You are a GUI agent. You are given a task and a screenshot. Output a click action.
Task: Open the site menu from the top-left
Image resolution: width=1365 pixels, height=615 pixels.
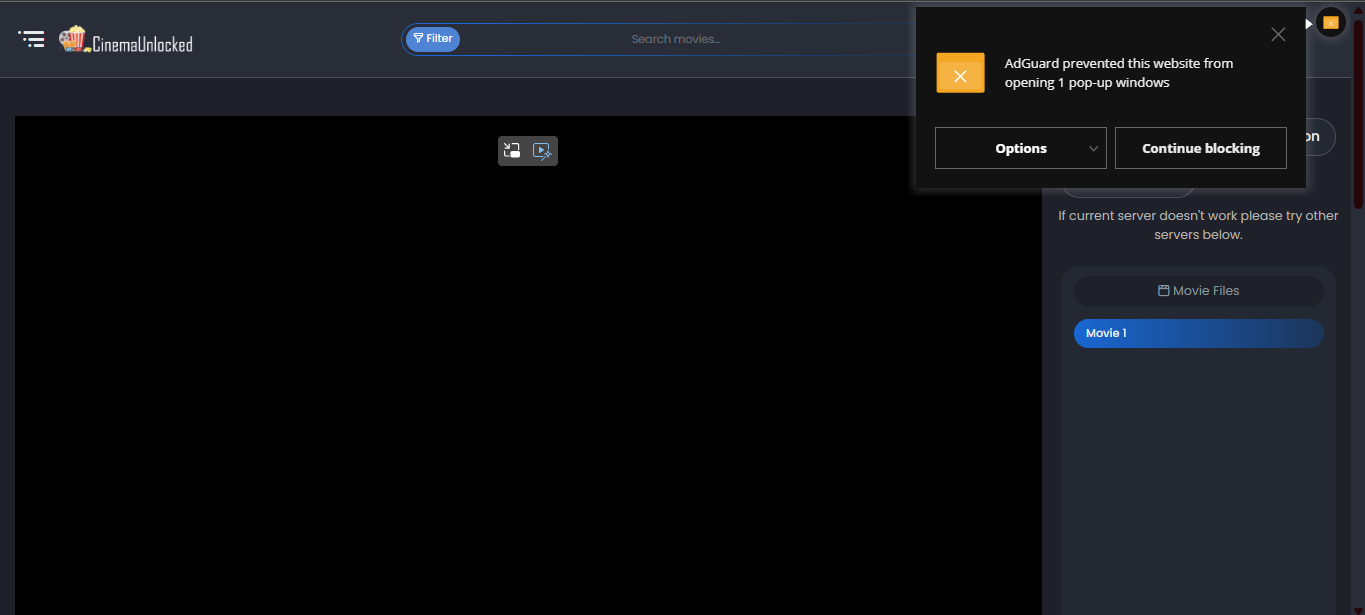[31, 38]
